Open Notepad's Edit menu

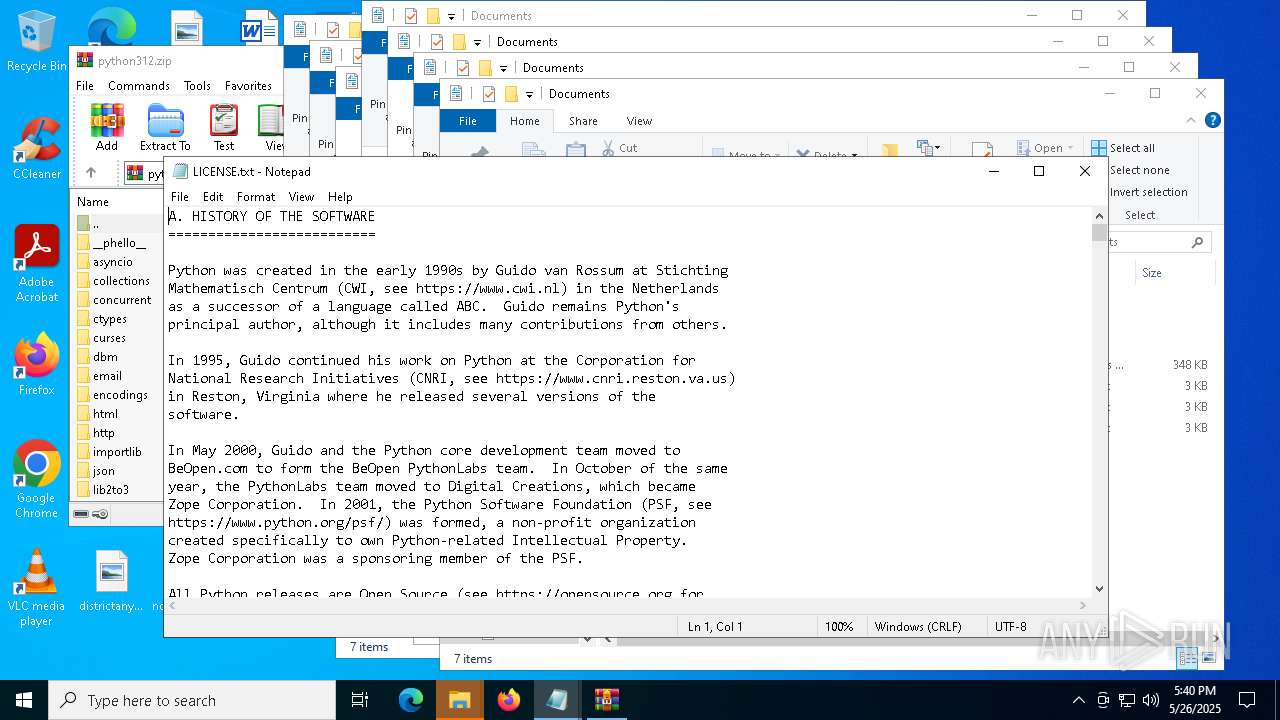tap(213, 197)
